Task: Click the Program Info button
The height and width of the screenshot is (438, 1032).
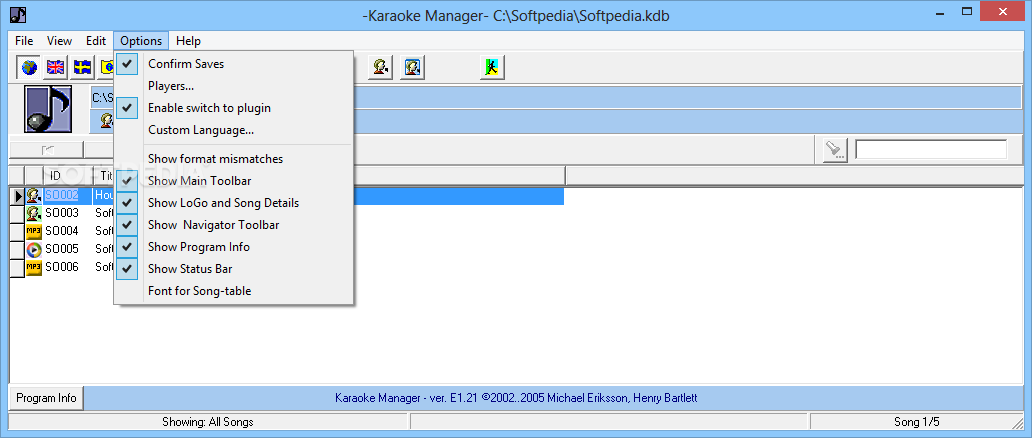Action: [46, 398]
